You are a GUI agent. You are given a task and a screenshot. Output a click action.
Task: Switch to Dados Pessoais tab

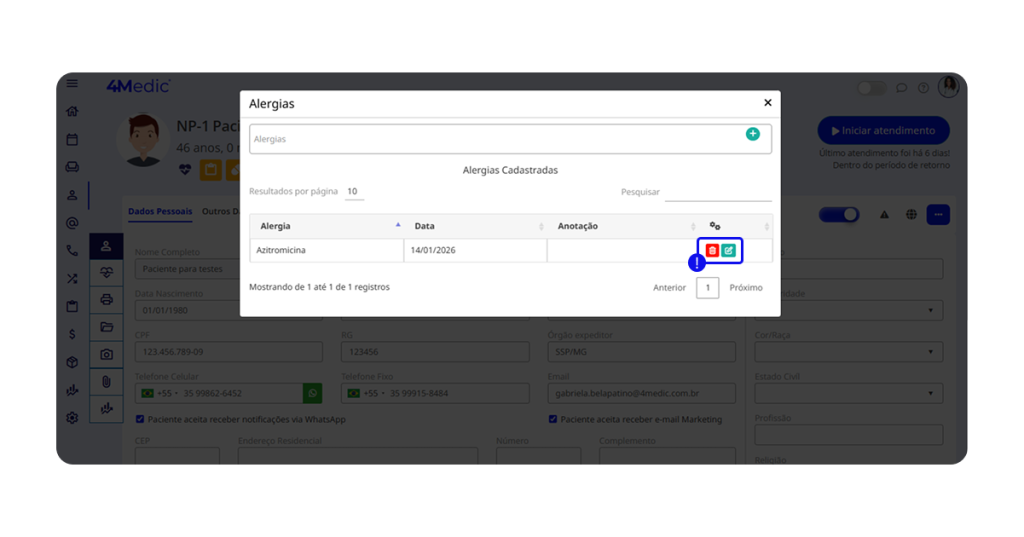[160, 211]
